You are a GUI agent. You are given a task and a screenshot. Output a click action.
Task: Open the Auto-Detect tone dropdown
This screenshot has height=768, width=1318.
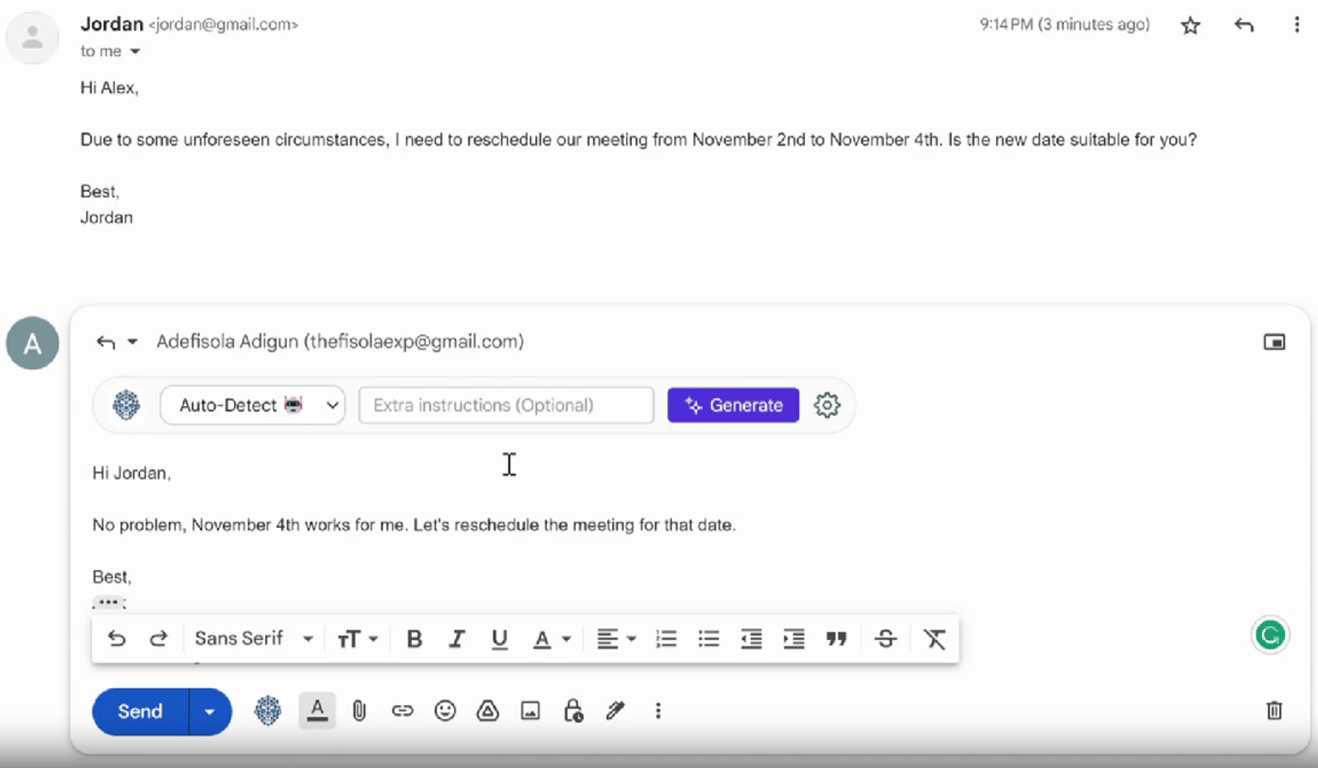(252, 405)
